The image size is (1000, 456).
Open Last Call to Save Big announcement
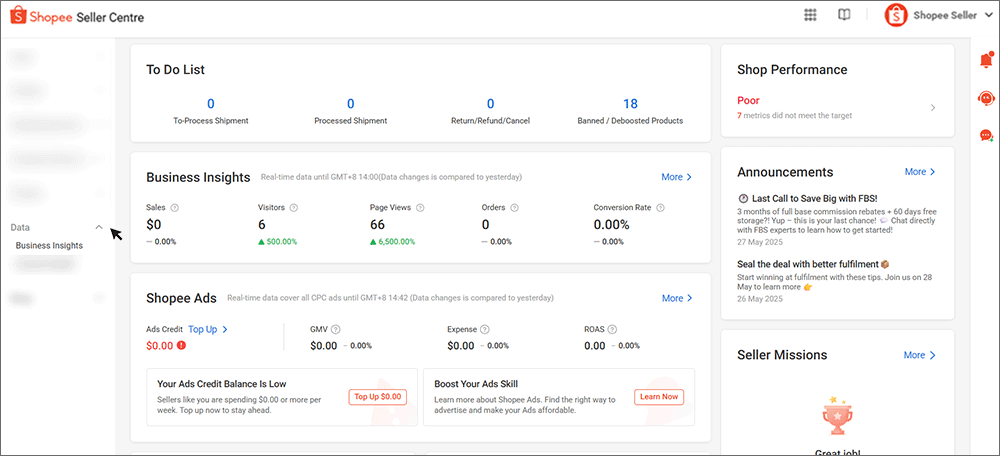click(814, 198)
